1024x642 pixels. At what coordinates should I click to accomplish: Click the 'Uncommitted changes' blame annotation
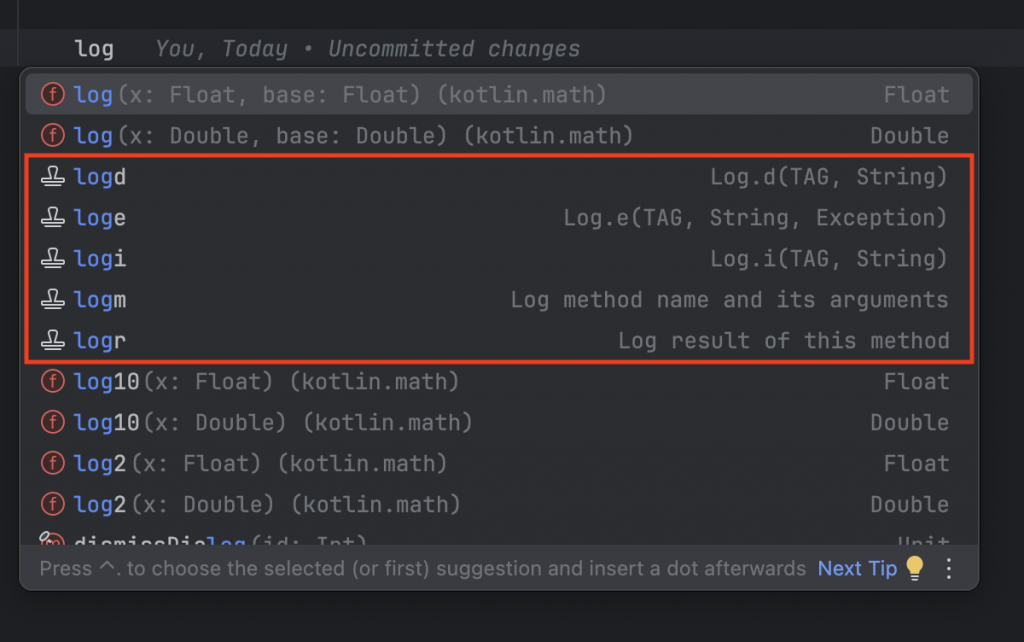click(x=454, y=49)
